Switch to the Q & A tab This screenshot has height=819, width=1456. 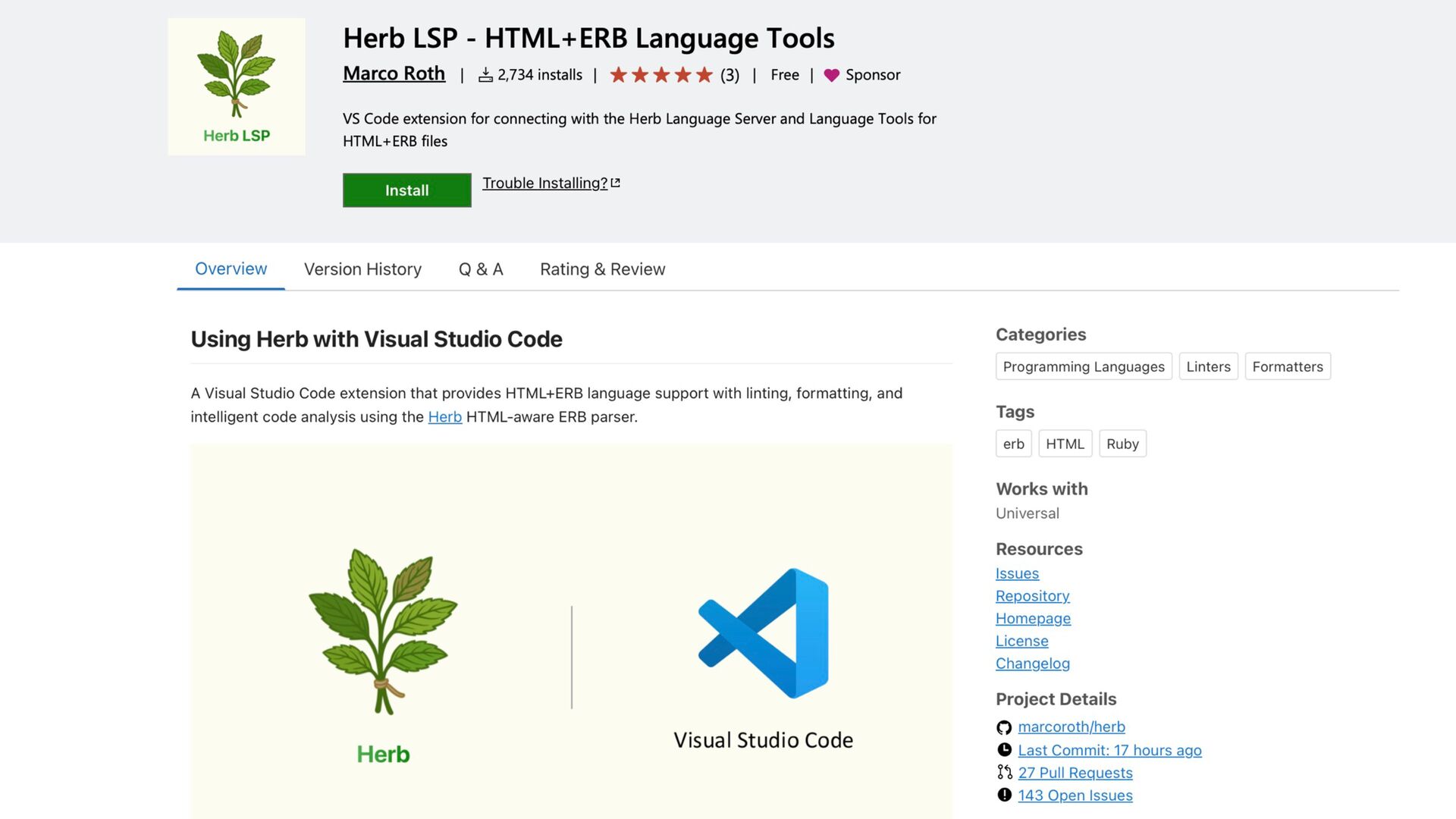pos(481,269)
